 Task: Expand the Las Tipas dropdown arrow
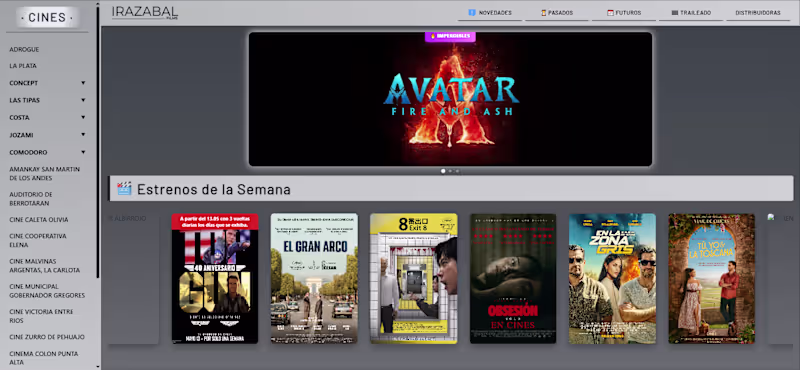tap(83, 100)
